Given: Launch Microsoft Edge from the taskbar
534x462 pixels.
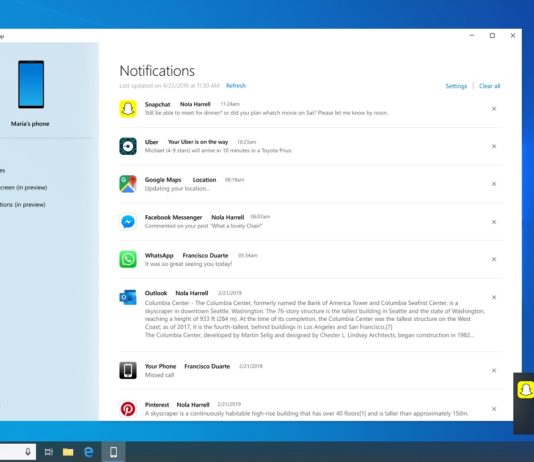Looking at the screenshot, I should [89, 452].
